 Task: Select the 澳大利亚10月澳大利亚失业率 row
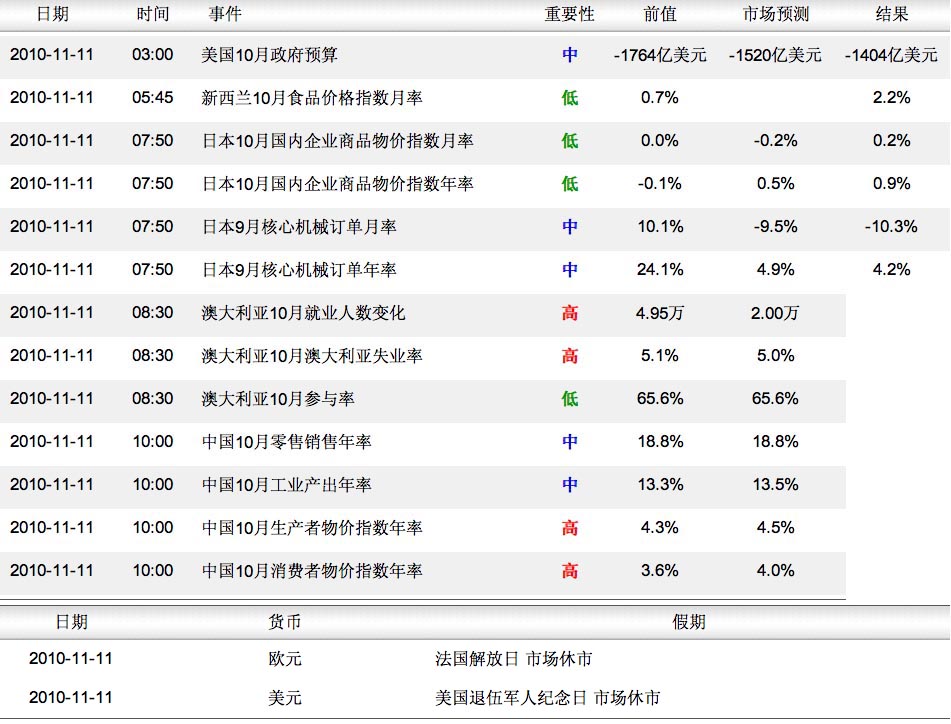coord(312,356)
